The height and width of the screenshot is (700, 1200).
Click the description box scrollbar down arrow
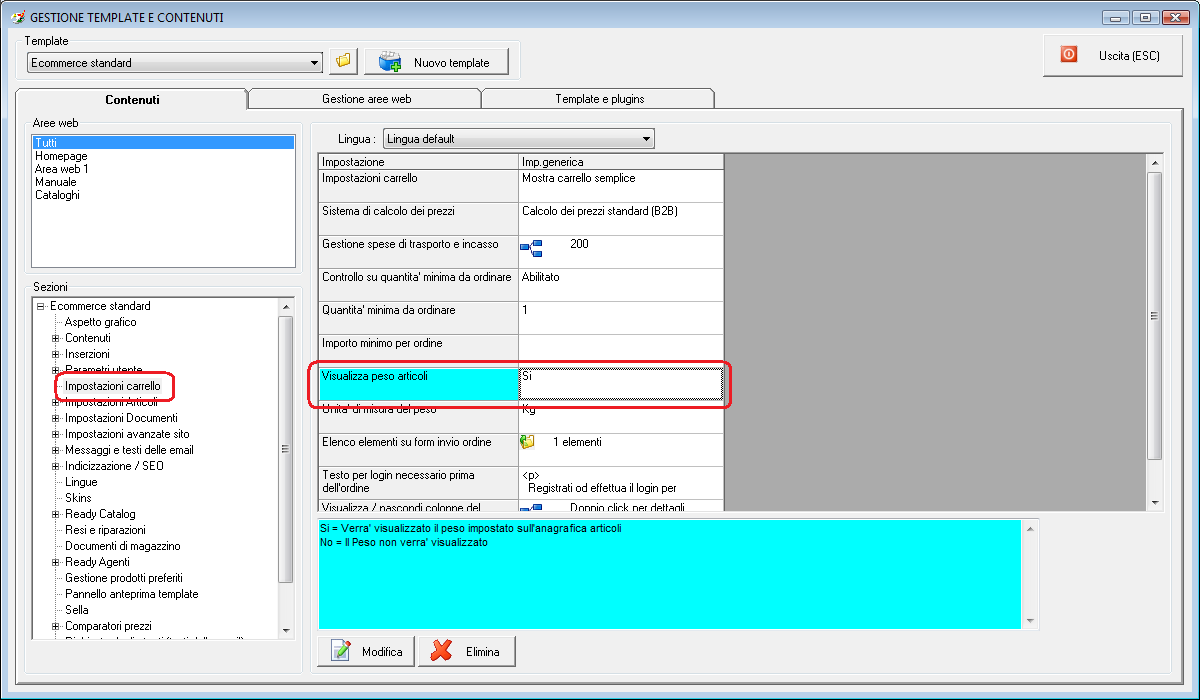click(x=1031, y=621)
